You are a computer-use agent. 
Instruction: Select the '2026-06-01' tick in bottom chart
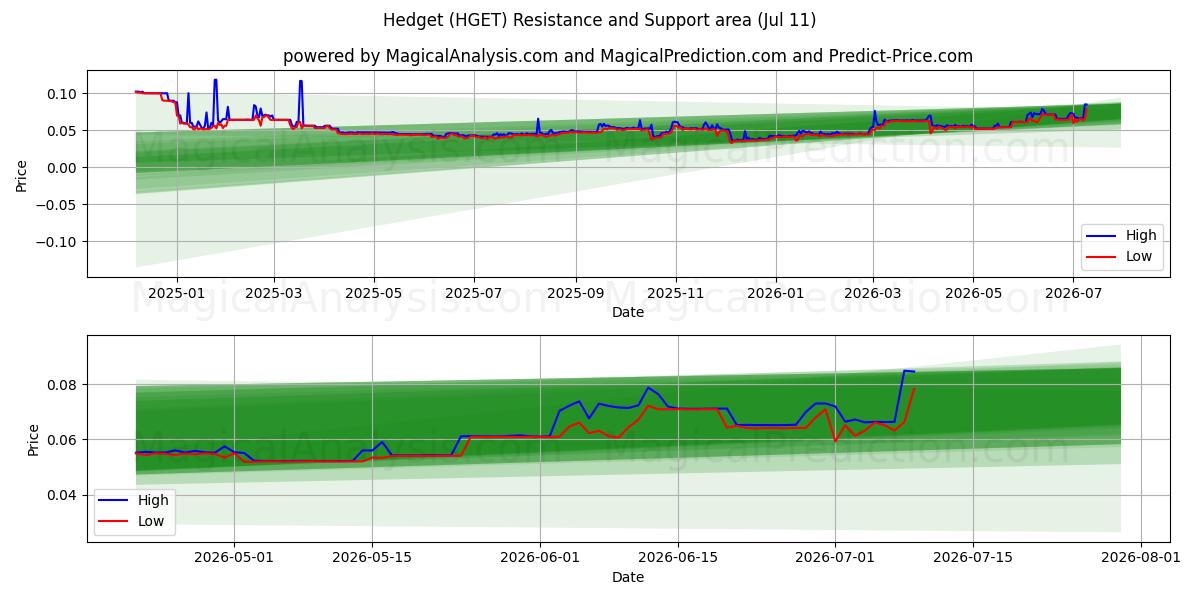tap(540, 558)
